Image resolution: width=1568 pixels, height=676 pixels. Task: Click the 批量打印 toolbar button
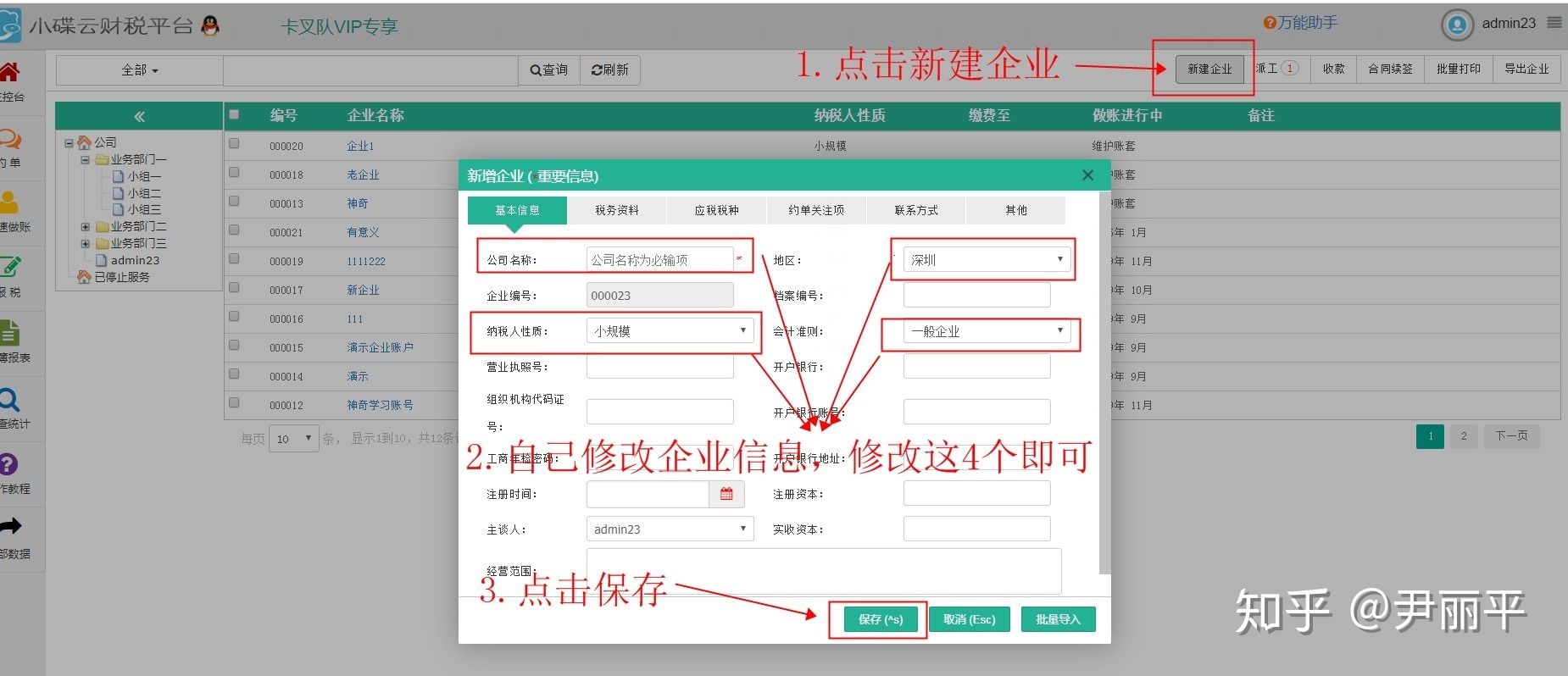tap(1458, 69)
